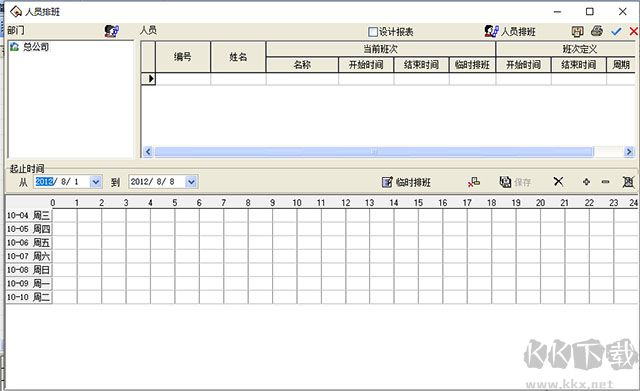Click the 编号 column header
This screenshot has width=640, height=391.
tap(183, 57)
